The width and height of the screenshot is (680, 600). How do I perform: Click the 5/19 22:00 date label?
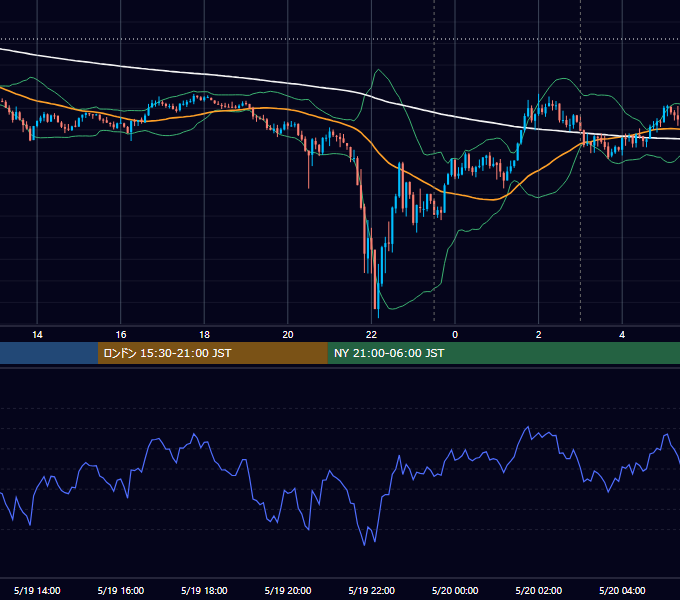(372, 590)
